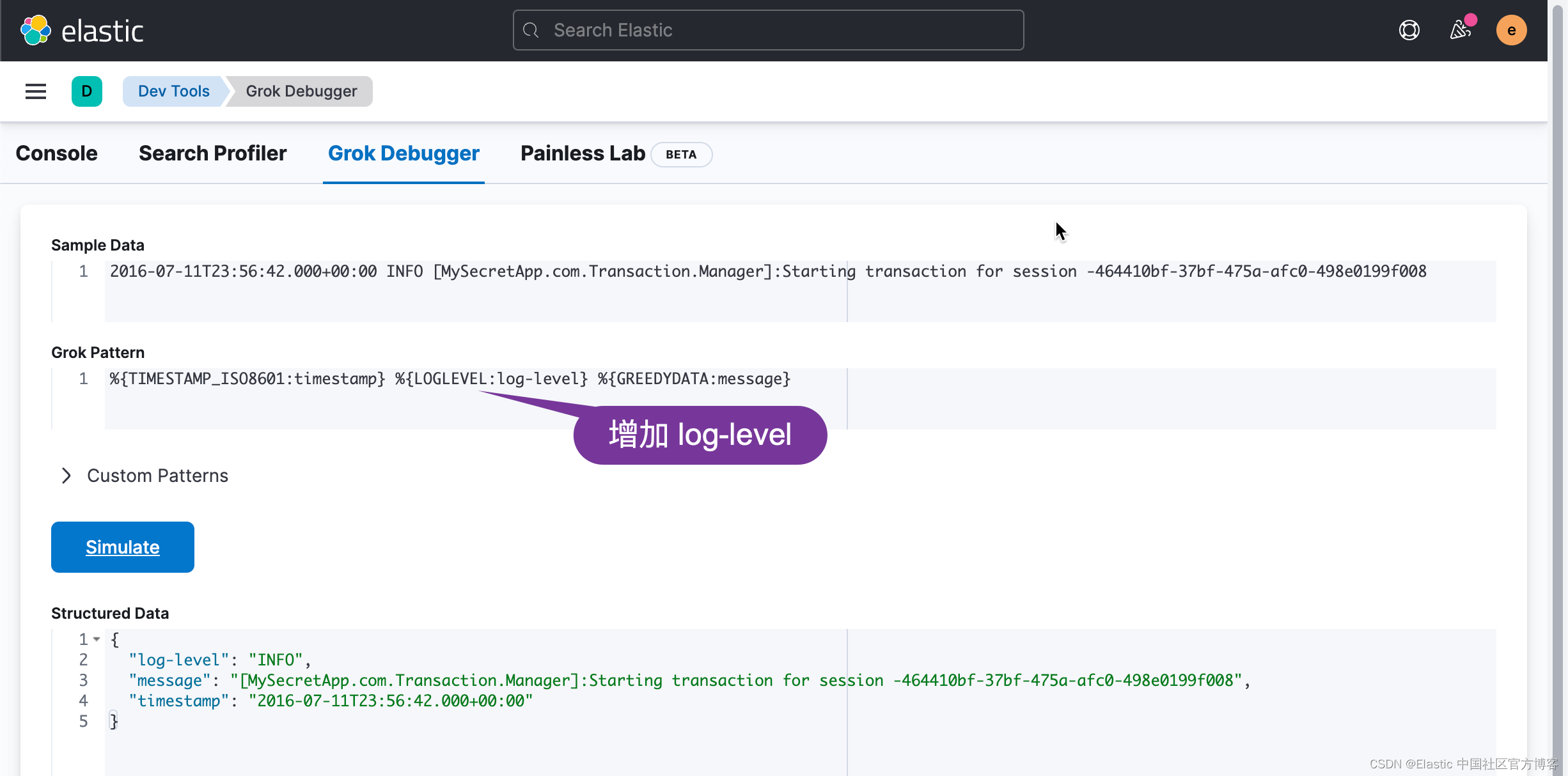Collapse JSON fold arrow on line 1

pyautogui.click(x=97, y=639)
